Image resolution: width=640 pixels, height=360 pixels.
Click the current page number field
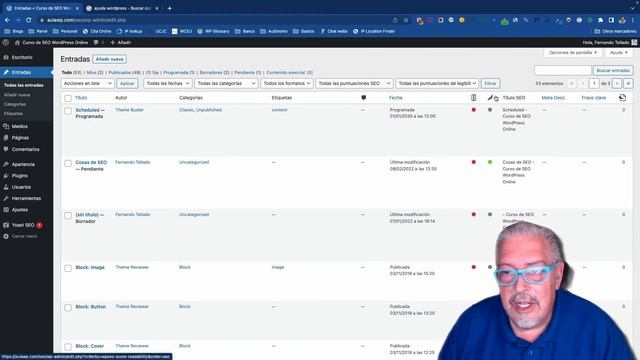point(594,83)
